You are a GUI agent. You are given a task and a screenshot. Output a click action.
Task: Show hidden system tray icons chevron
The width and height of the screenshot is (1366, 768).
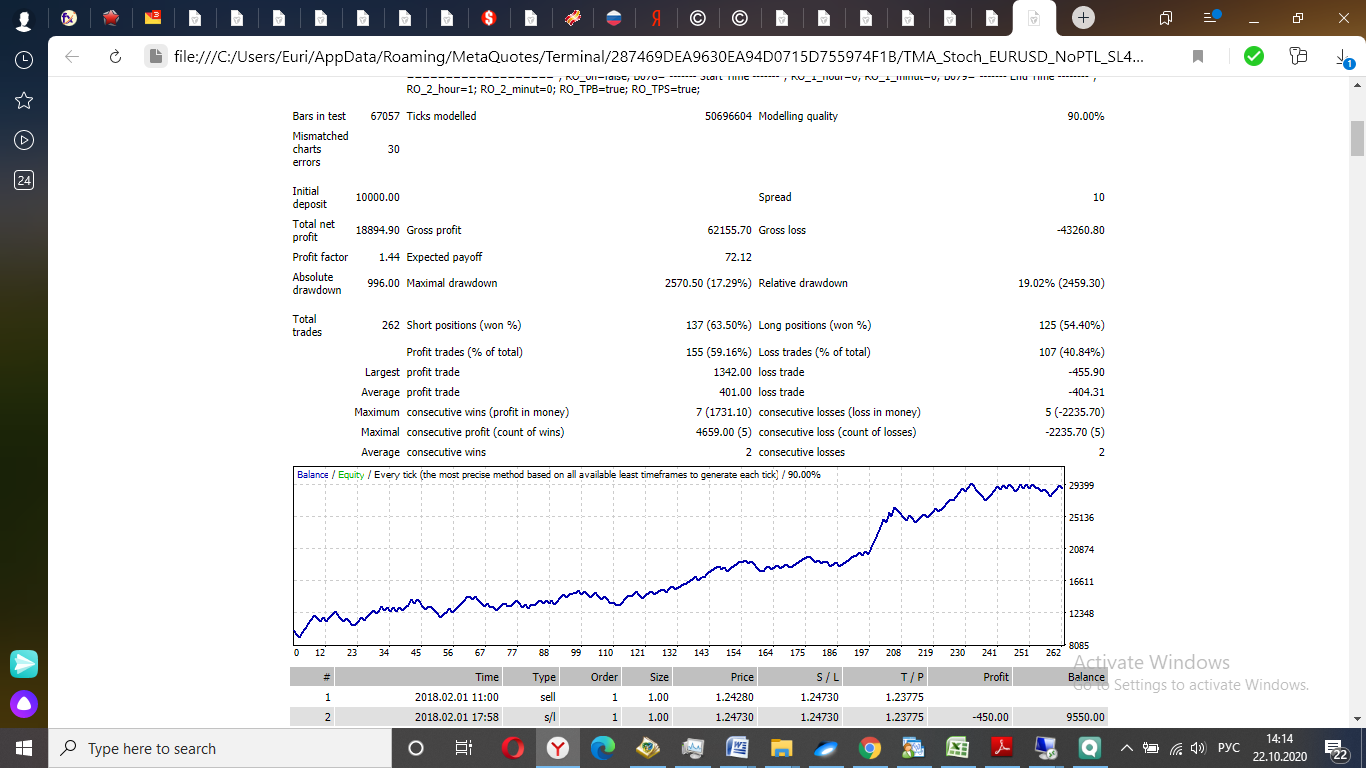click(1127, 748)
